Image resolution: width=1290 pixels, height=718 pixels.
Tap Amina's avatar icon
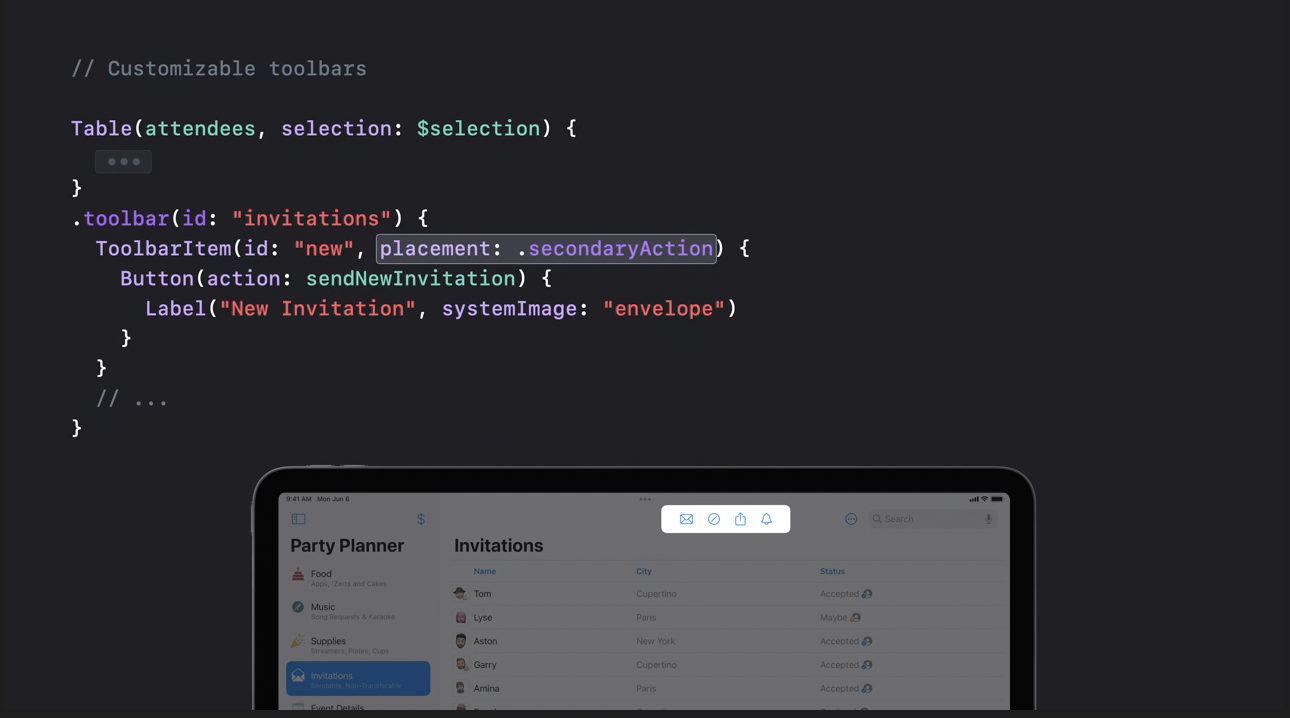point(460,688)
